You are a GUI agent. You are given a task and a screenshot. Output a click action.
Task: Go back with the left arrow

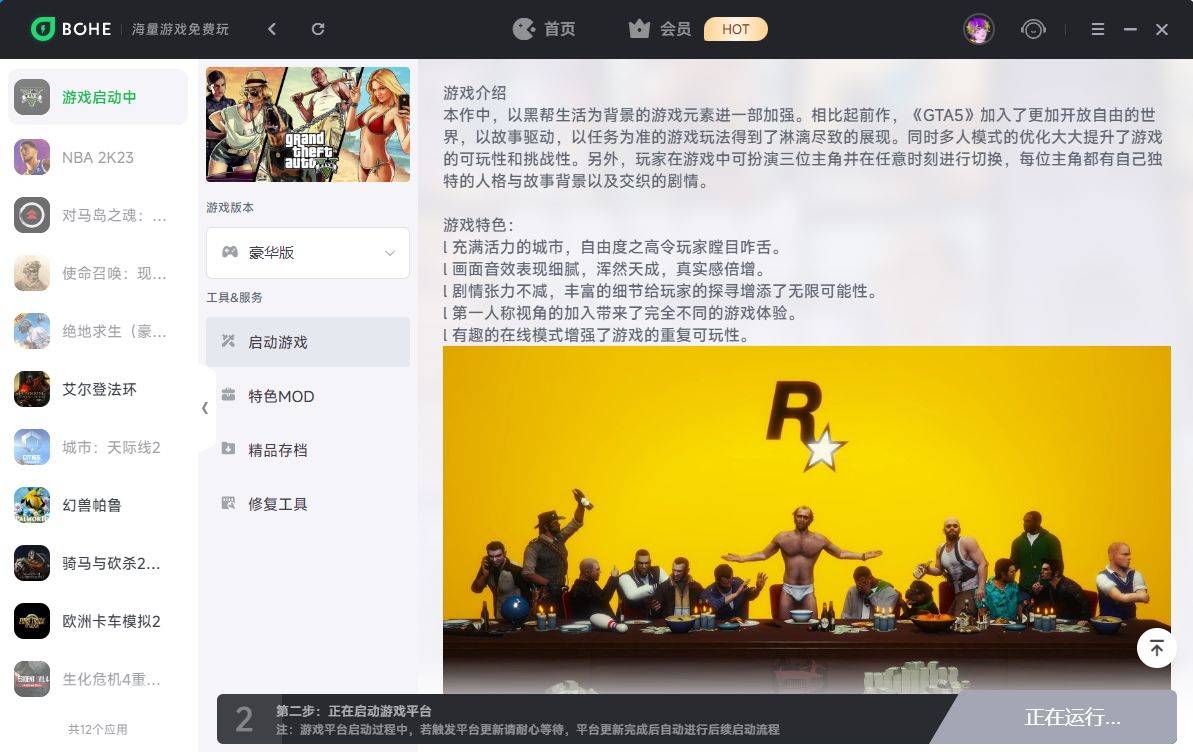(x=272, y=29)
